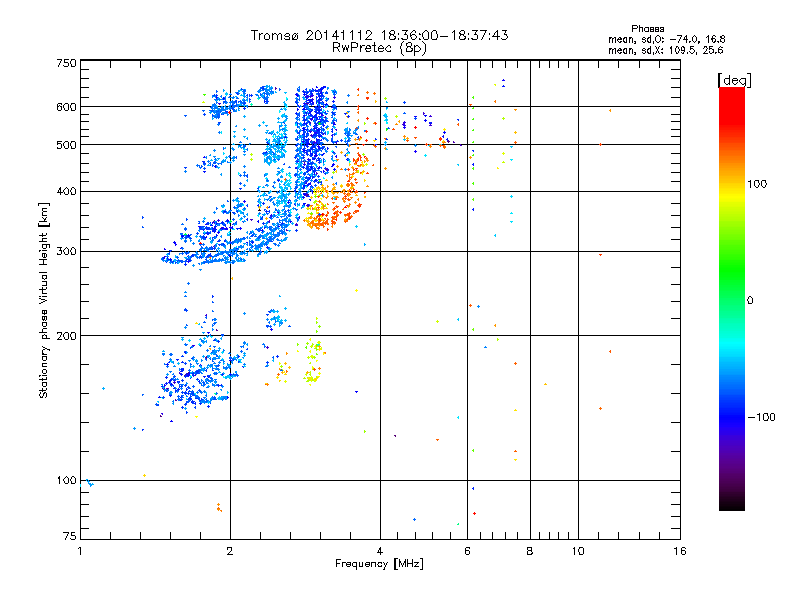Viewport: 800px width, 600px height.
Task: Click the colorbar tick label '0'
Action: (x=750, y=301)
